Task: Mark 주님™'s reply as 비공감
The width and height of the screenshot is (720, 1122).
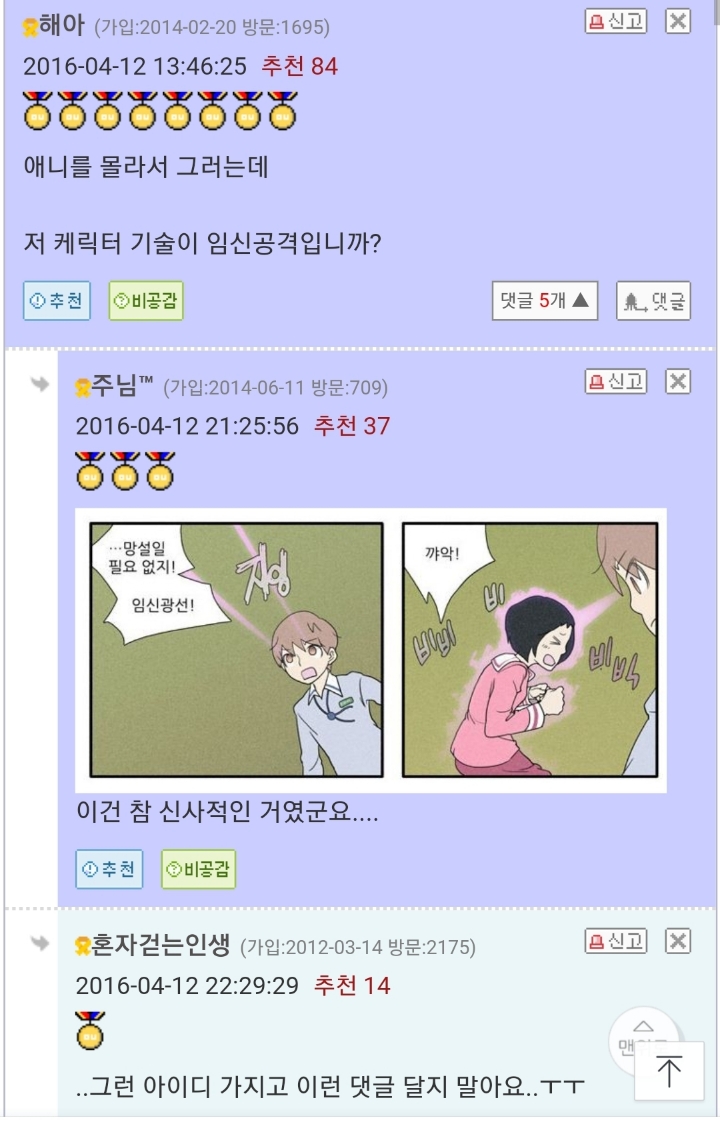Action: point(198,869)
